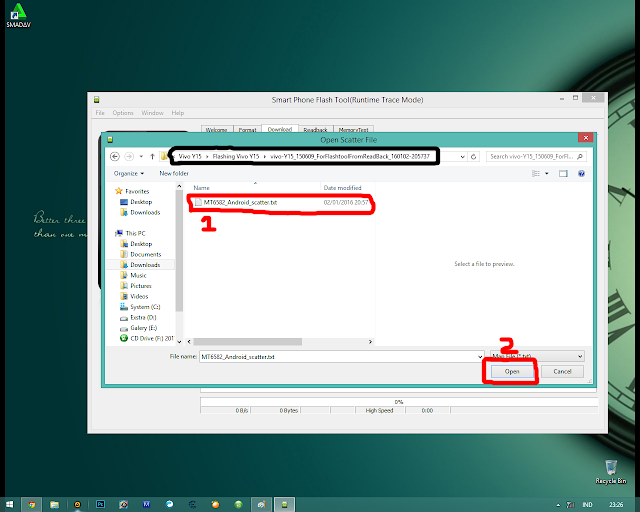Click the Forward navigation arrow in dialog
The image size is (640, 512).
tap(129, 156)
